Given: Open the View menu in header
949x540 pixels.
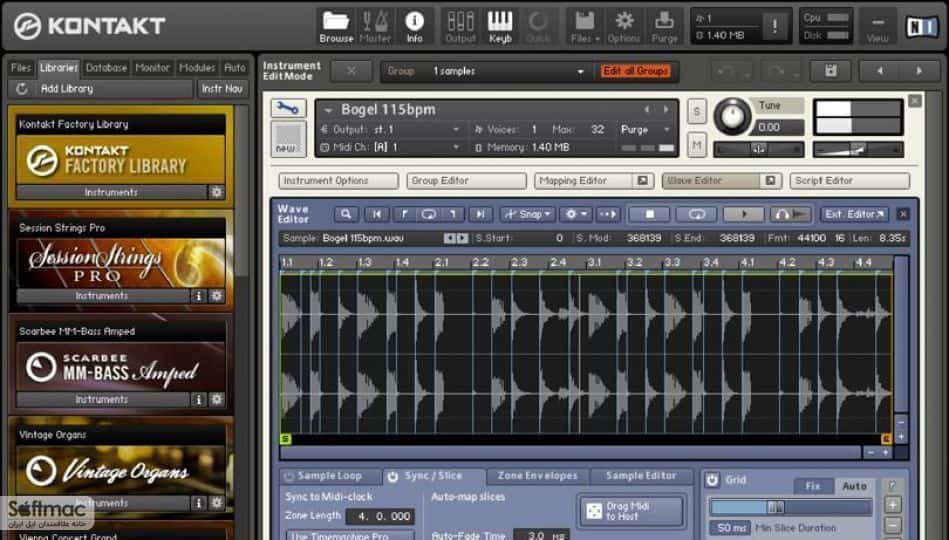Looking at the screenshot, I should 877,25.
